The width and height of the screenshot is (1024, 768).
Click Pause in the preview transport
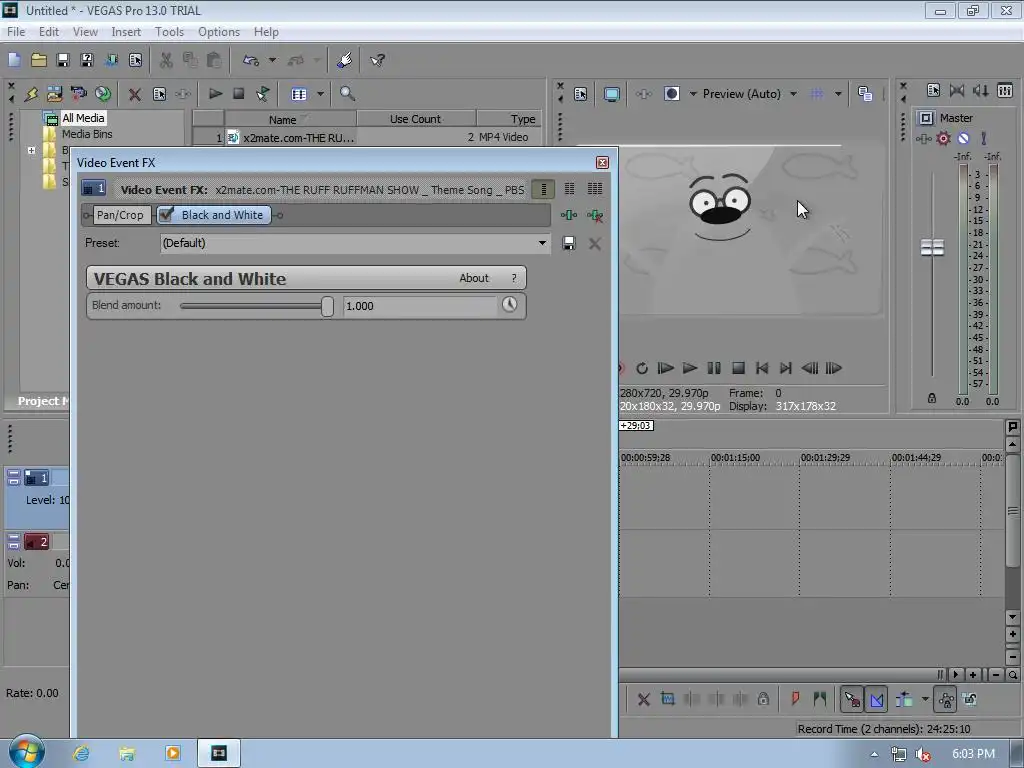click(714, 368)
